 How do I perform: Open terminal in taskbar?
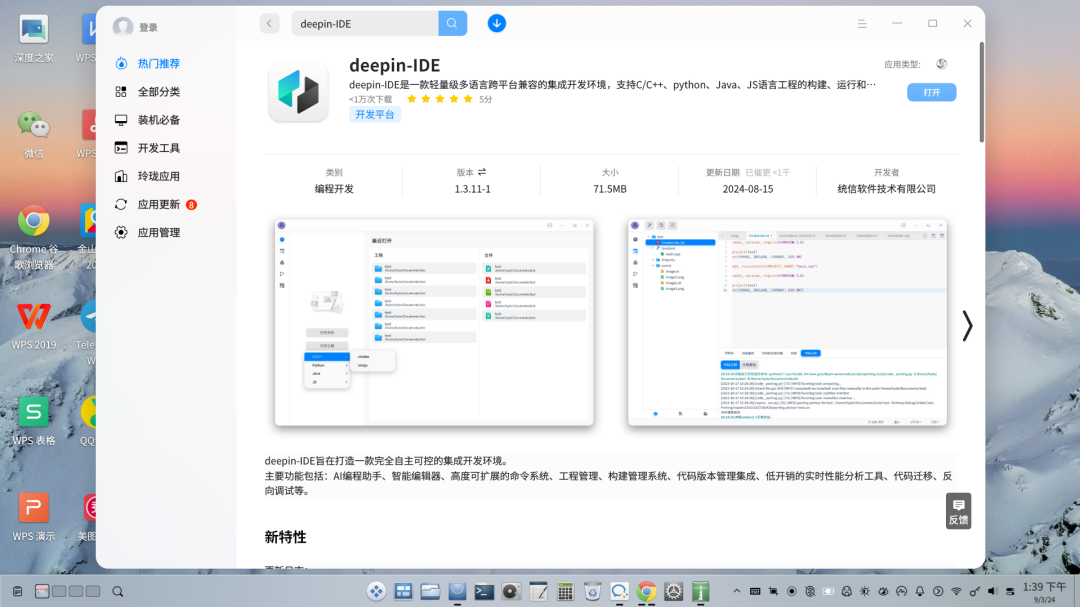click(x=484, y=591)
